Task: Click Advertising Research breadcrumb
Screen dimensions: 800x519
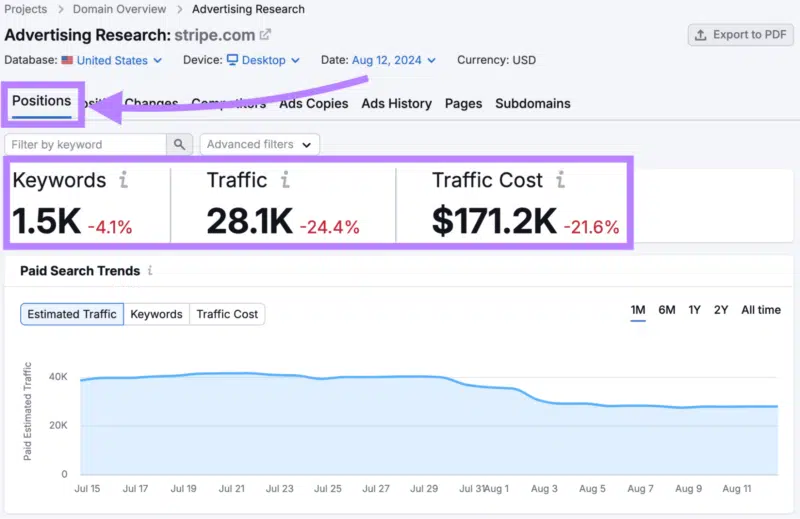Action: tap(248, 9)
